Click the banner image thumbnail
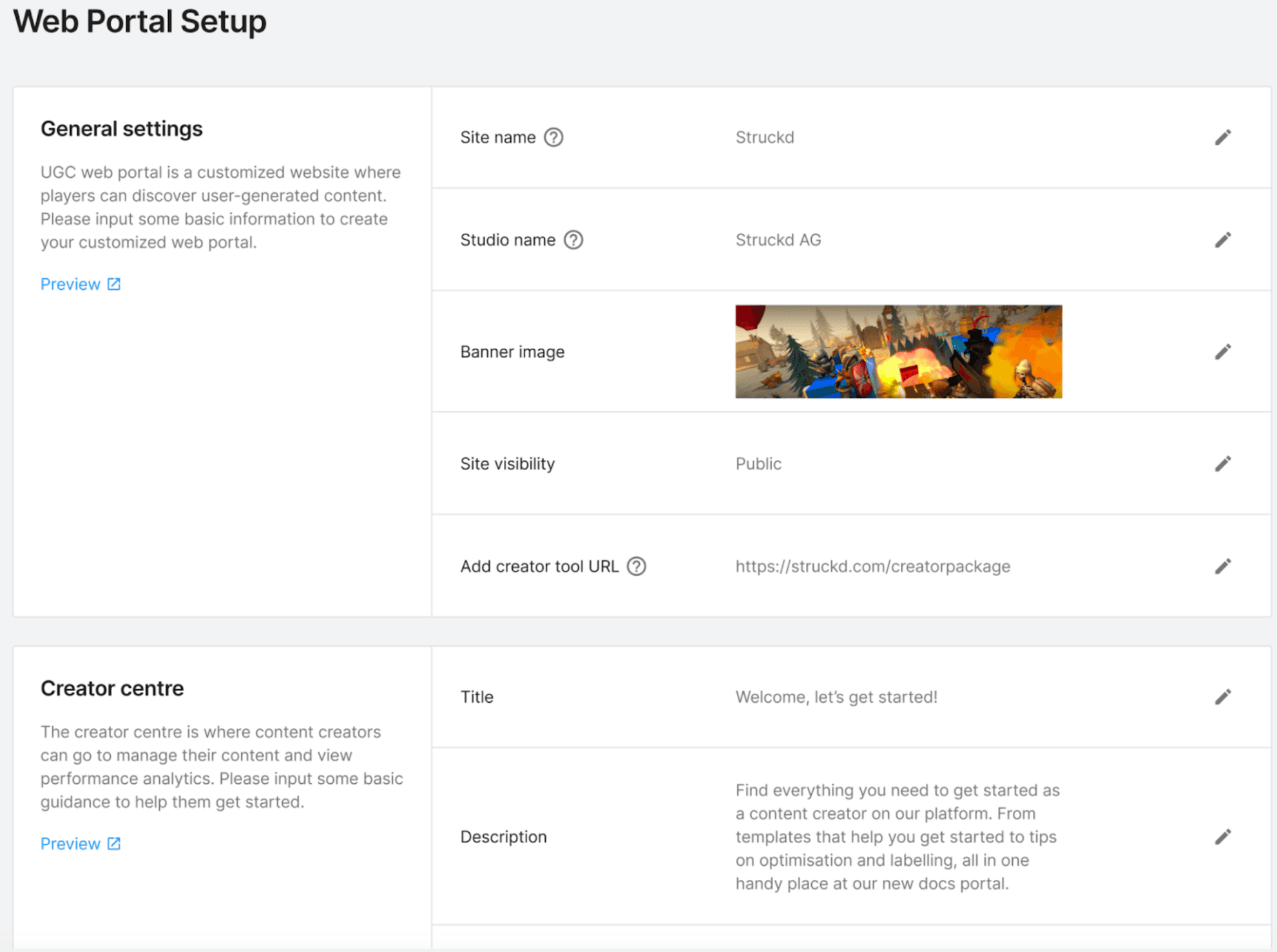Image resolution: width=1277 pixels, height=952 pixels. 899,352
